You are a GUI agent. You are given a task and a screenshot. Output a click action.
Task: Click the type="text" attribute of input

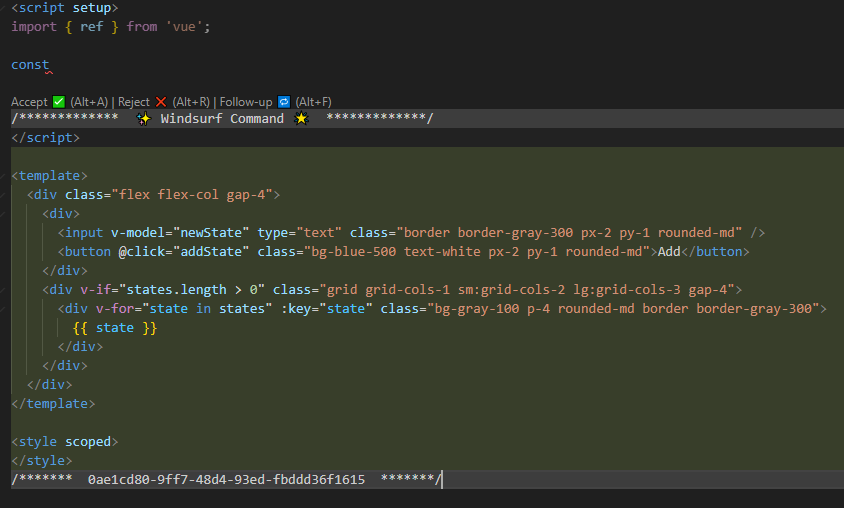point(299,232)
